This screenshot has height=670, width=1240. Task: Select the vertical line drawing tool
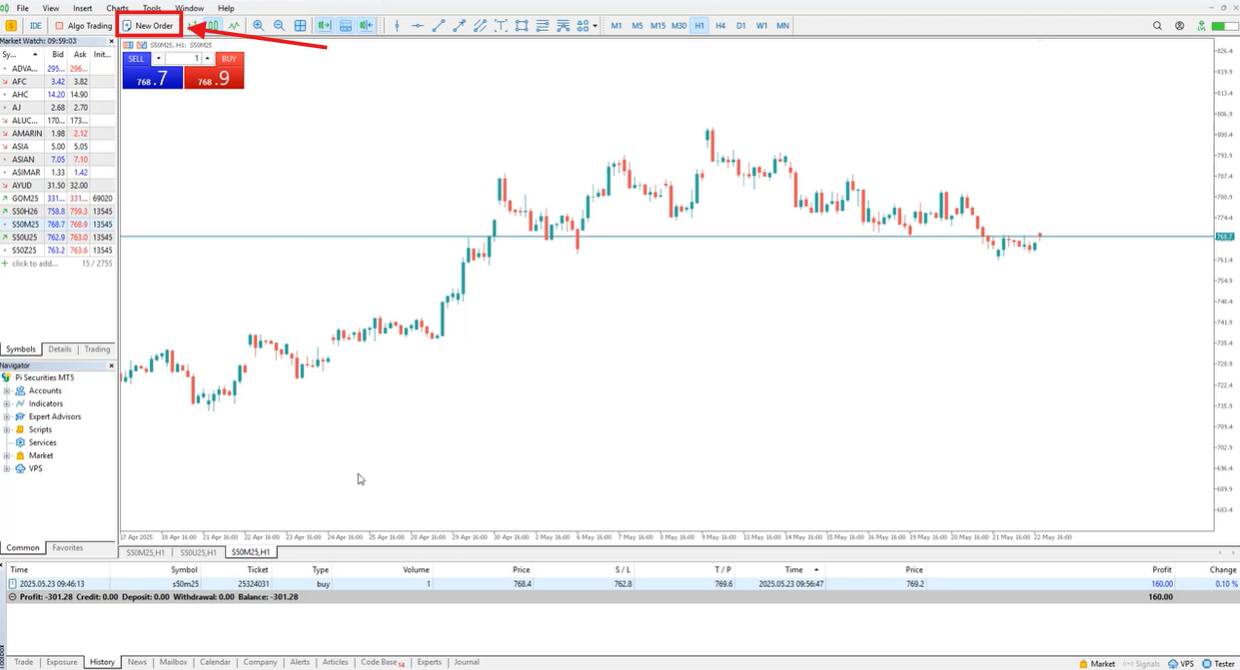tap(397, 25)
